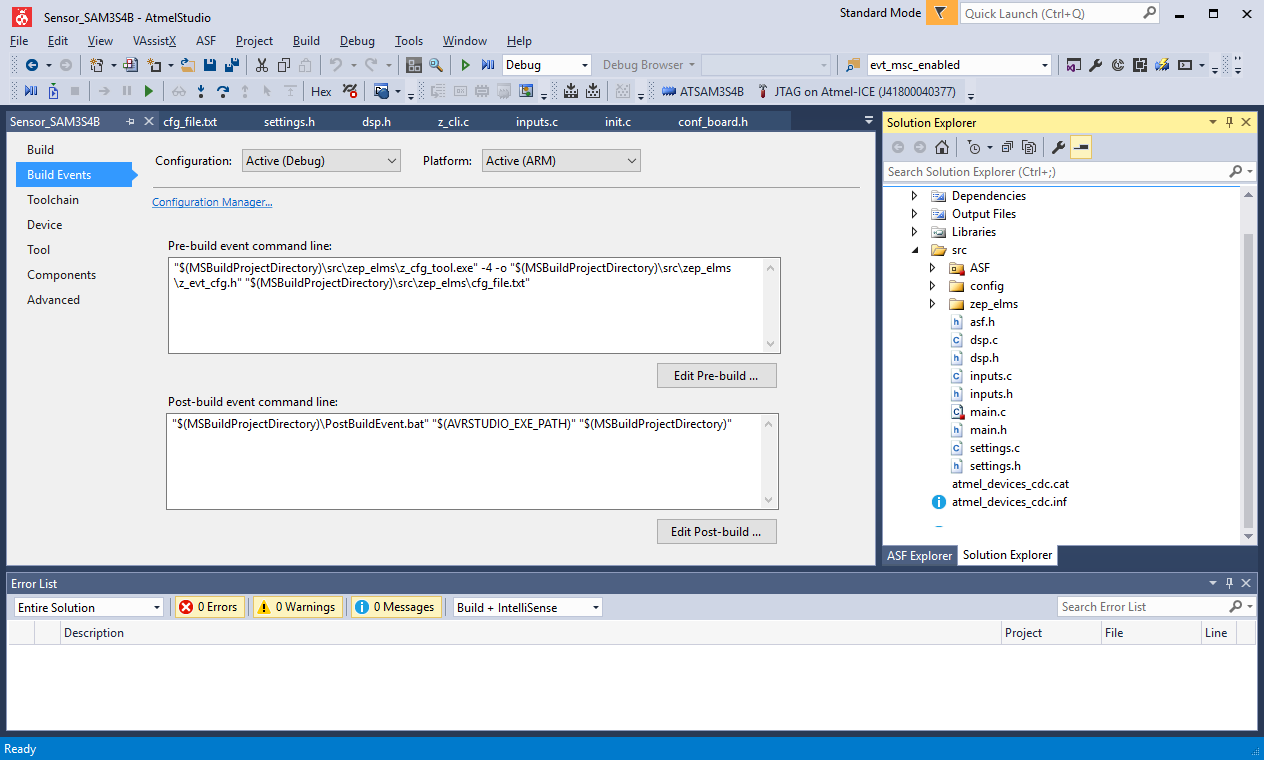Toggle Preview Selected Items in Solution Explorer
This screenshot has height=760, width=1264.
click(x=1080, y=147)
